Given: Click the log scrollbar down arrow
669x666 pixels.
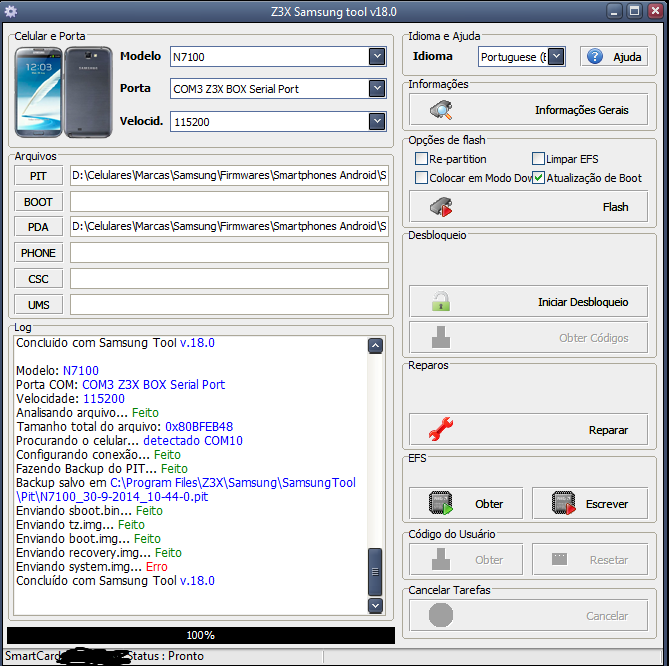Looking at the screenshot, I should pos(375,605).
